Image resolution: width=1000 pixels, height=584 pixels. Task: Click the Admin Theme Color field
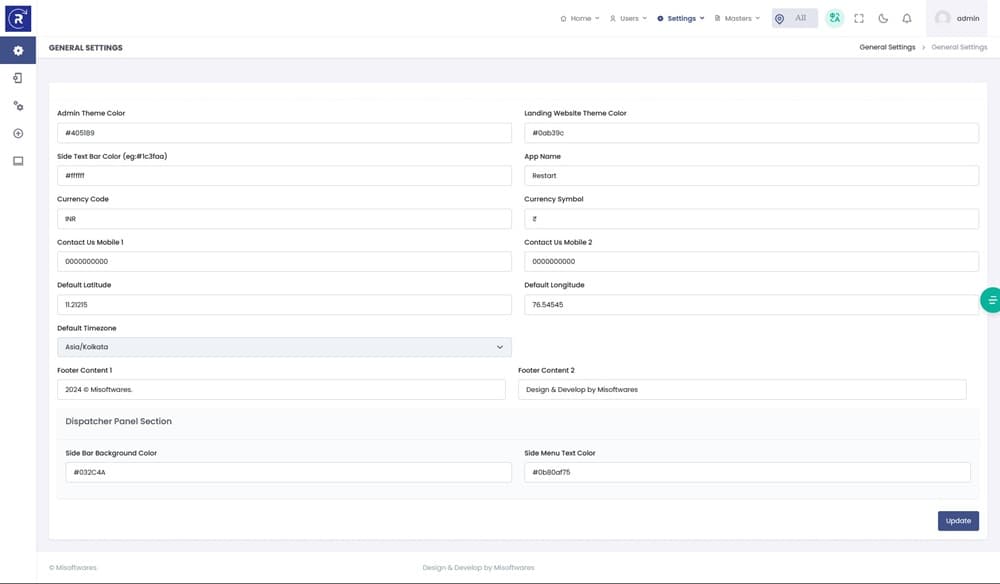pos(284,133)
